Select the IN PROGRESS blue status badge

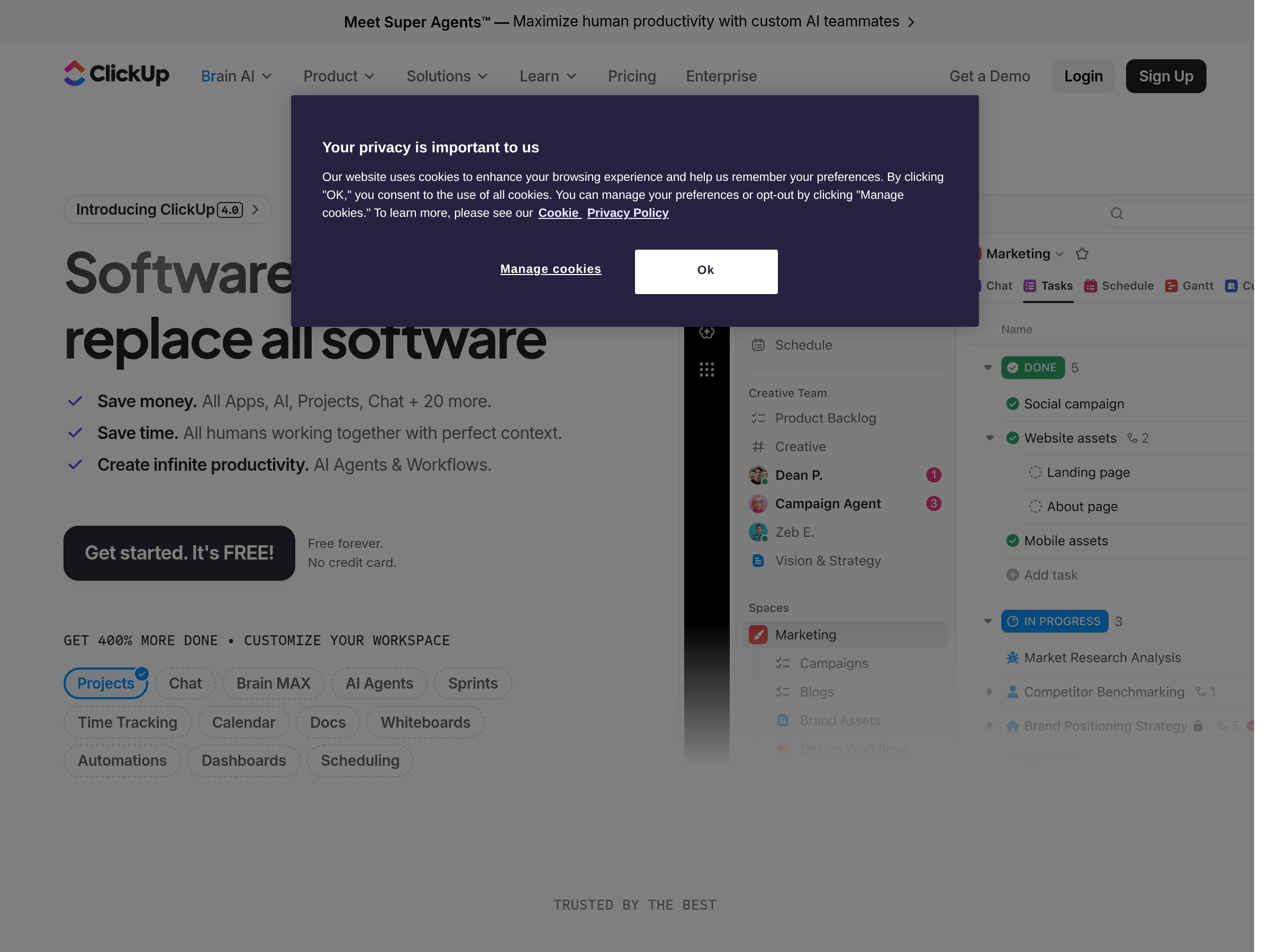(1054, 621)
